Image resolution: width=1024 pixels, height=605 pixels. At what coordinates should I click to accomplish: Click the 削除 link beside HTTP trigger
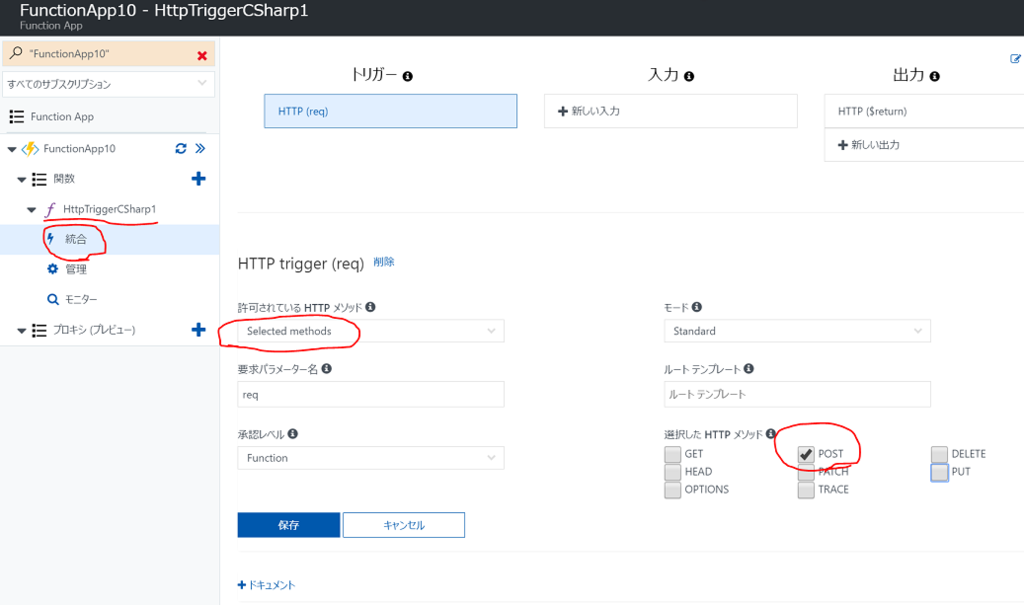384,262
